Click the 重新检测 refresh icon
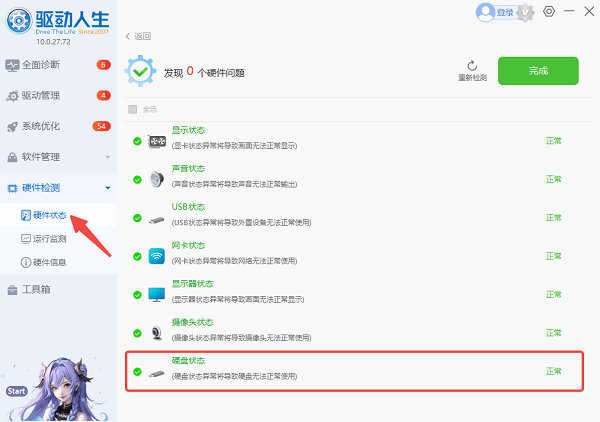Screen dimensions: 600x422 pos(472,65)
